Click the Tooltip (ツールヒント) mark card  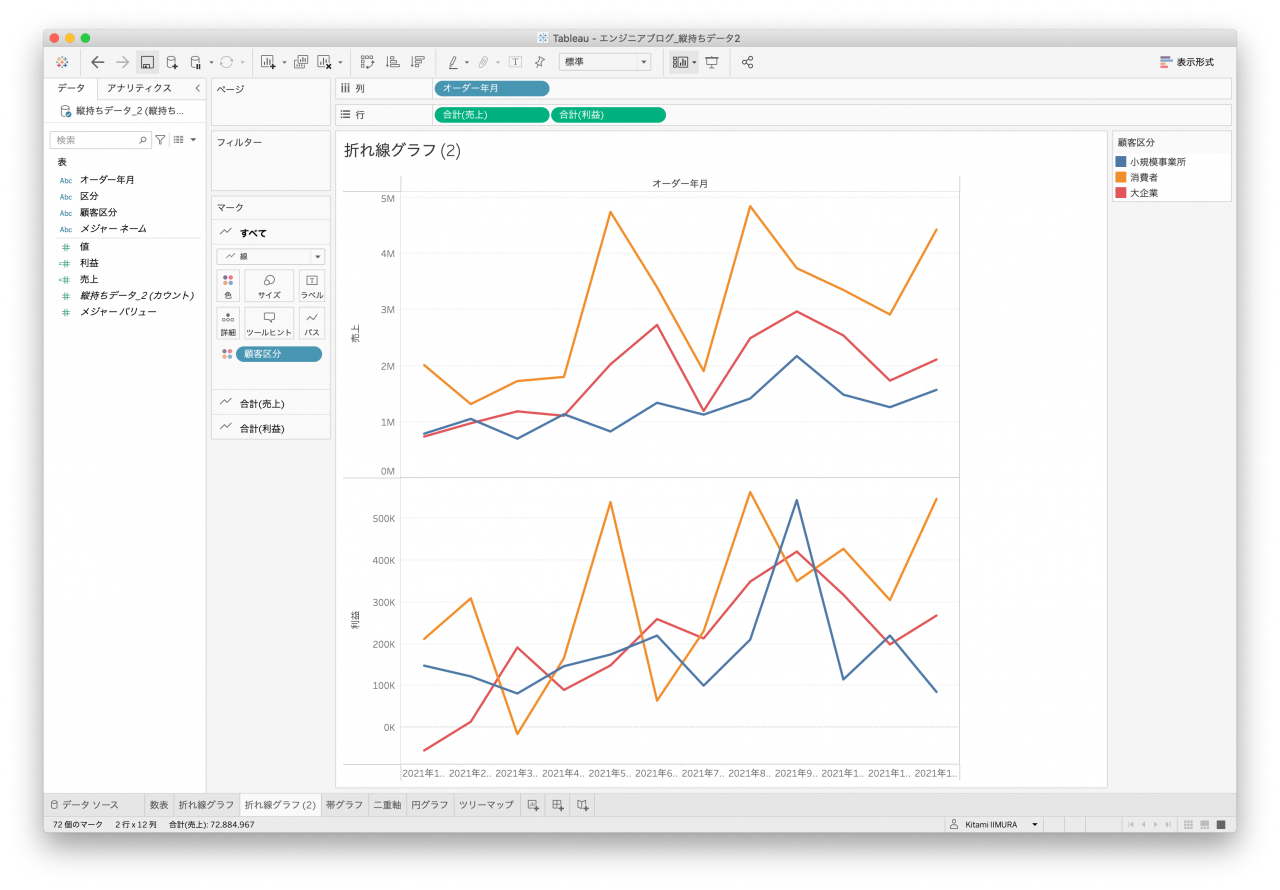269,323
